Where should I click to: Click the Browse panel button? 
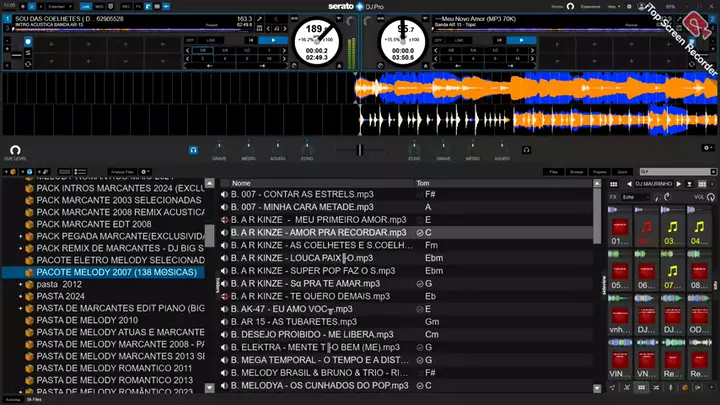[x=575, y=172]
